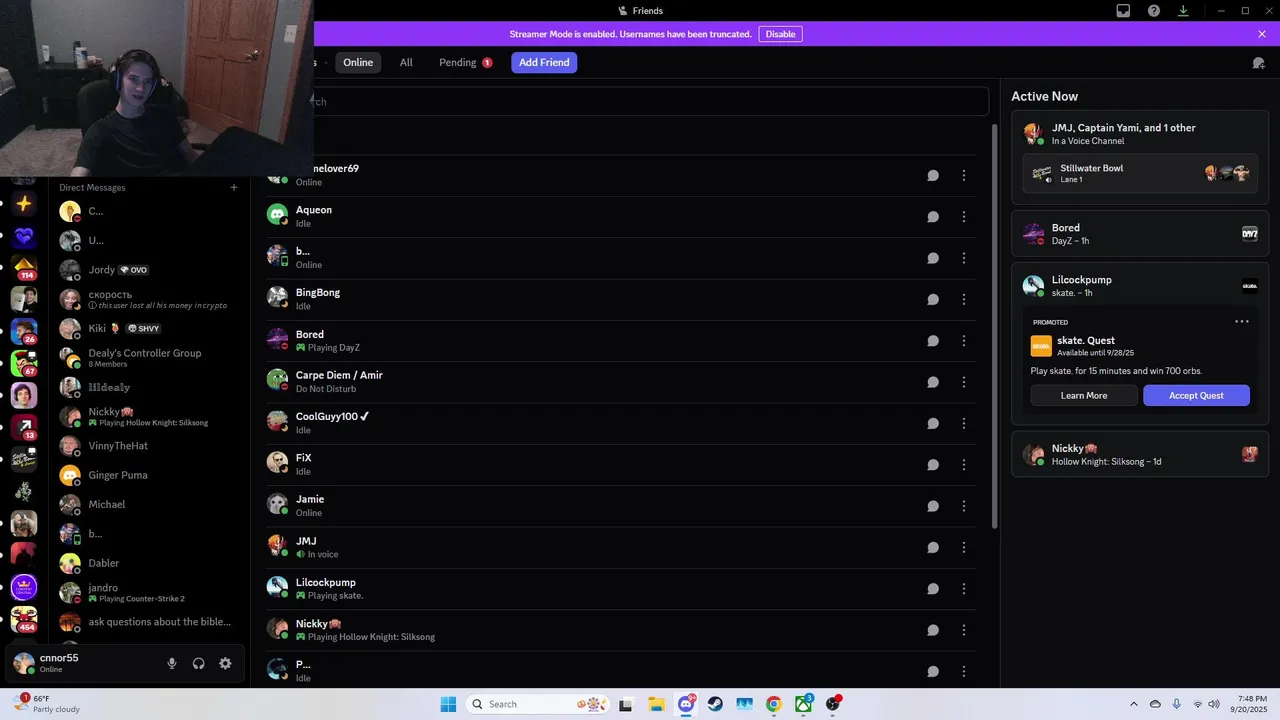Viewport: 1280px width, 720px height.
Task: Open Bored DayZ activity card
Action: coord(1140,234)
